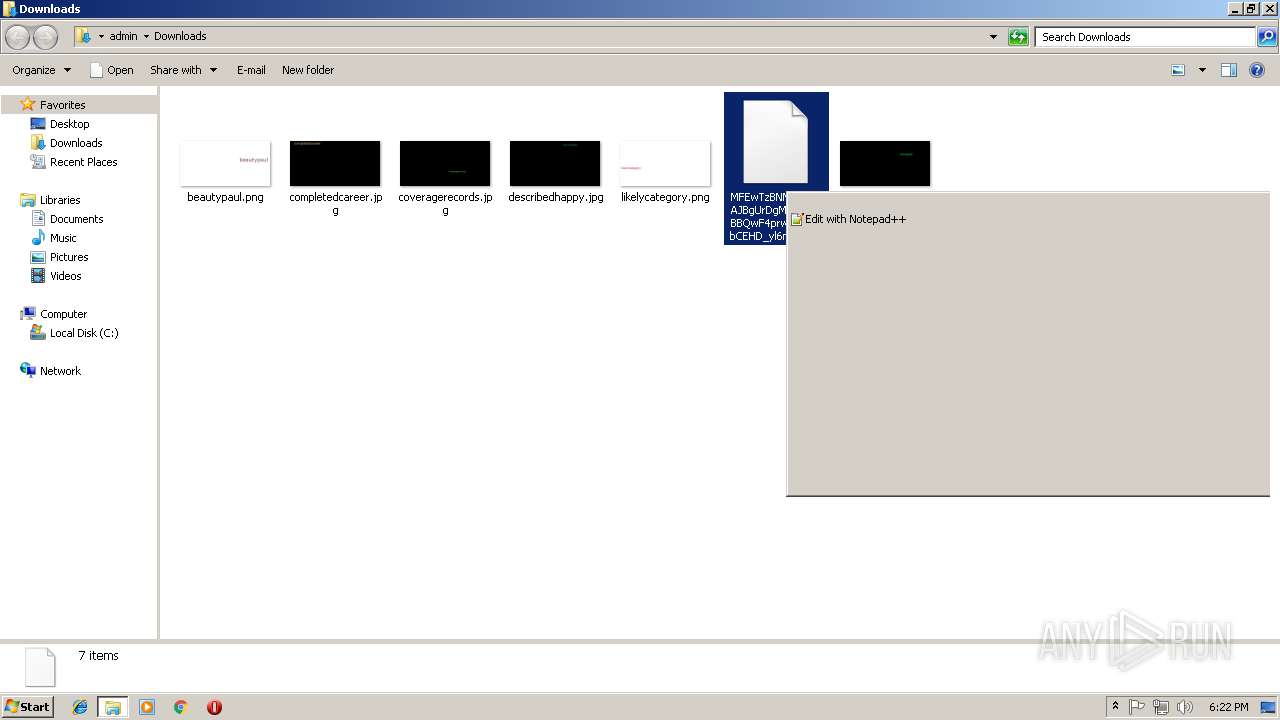Select Libraries in navigation pane

tap(60, 200)
